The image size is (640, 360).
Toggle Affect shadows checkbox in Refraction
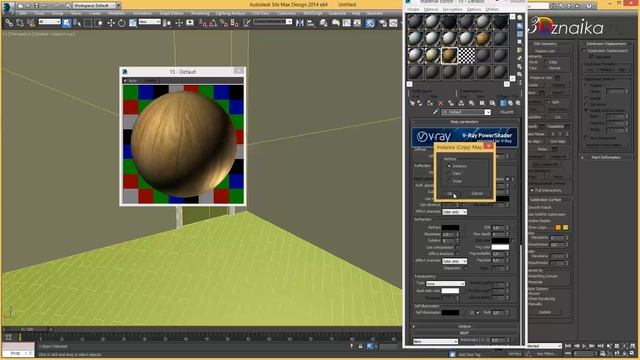coord(458,254)
